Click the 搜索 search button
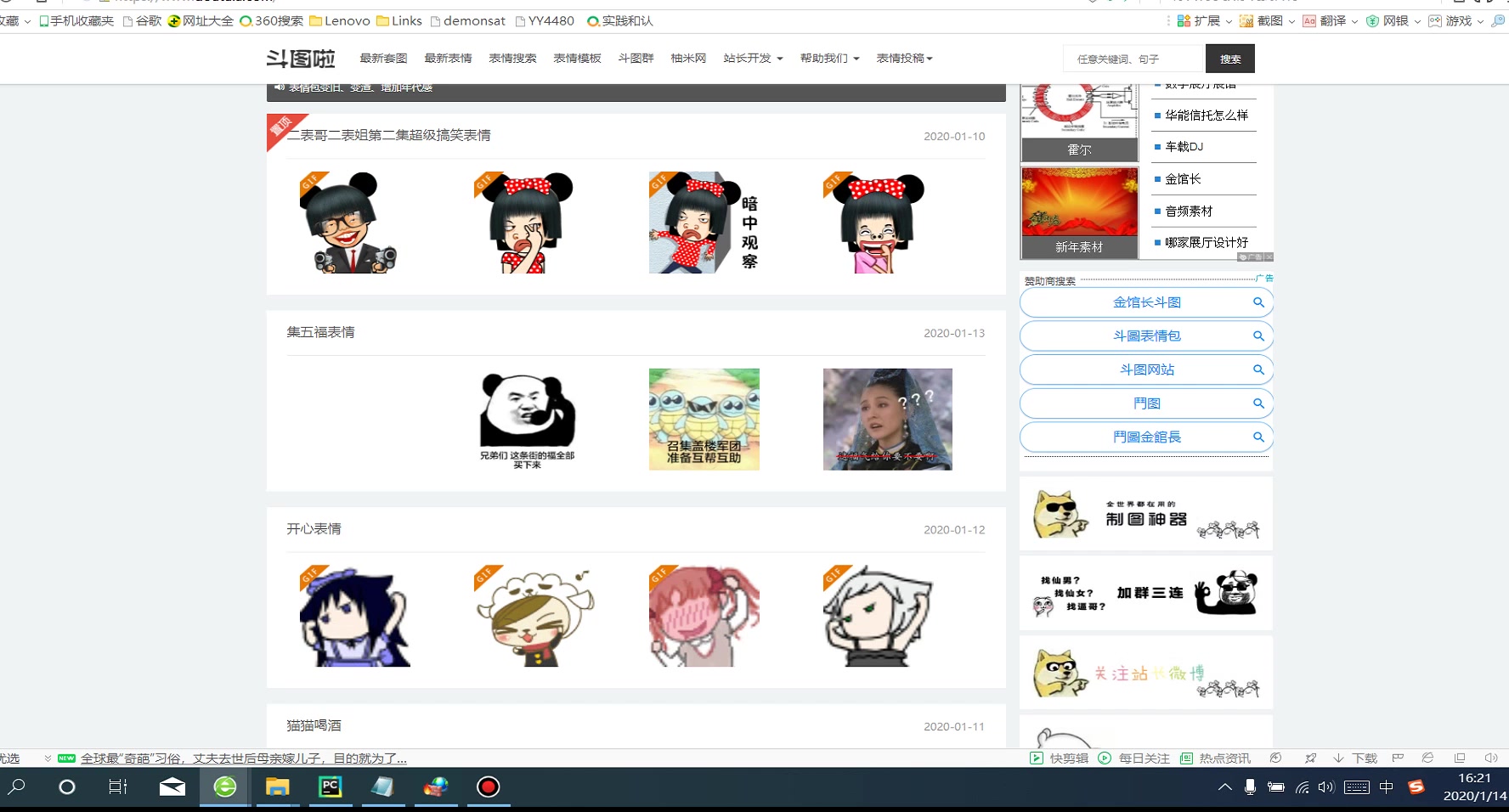The width and height of the screenshot is (1509, 812). 1230,59
